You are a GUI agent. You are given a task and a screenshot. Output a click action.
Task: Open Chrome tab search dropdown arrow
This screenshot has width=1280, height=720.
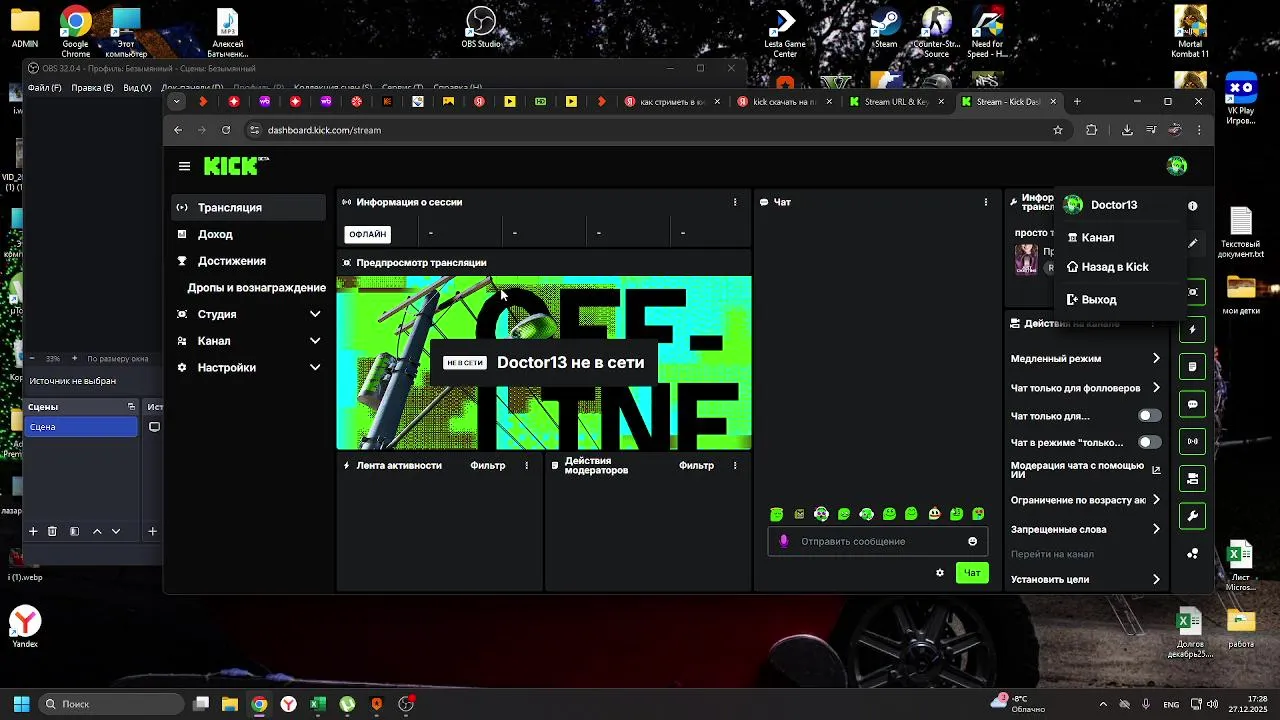click(177, 101)
